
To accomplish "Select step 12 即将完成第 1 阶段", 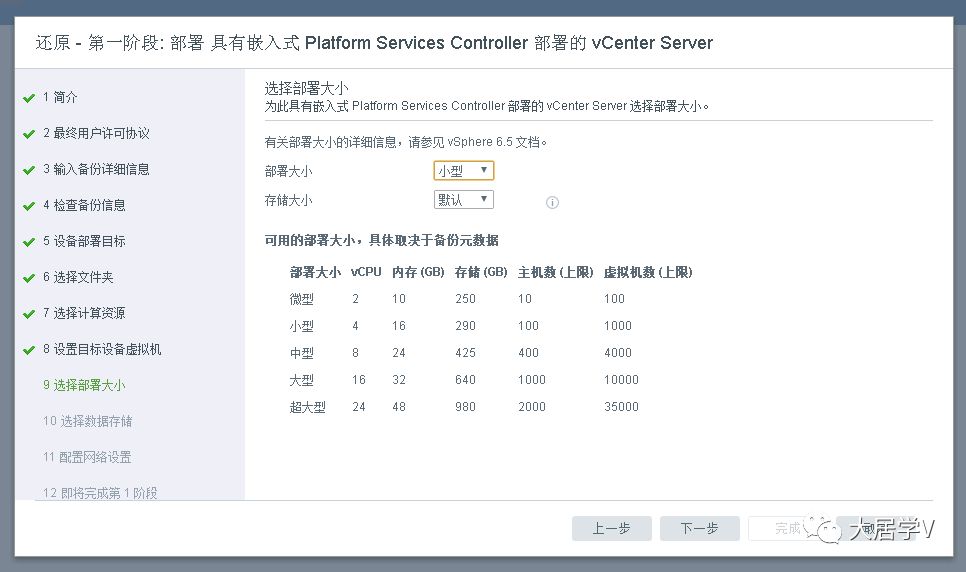I will click(100, 493).
